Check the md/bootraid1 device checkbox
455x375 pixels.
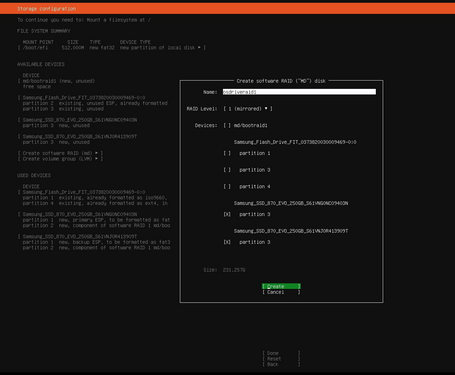(227, 125)
